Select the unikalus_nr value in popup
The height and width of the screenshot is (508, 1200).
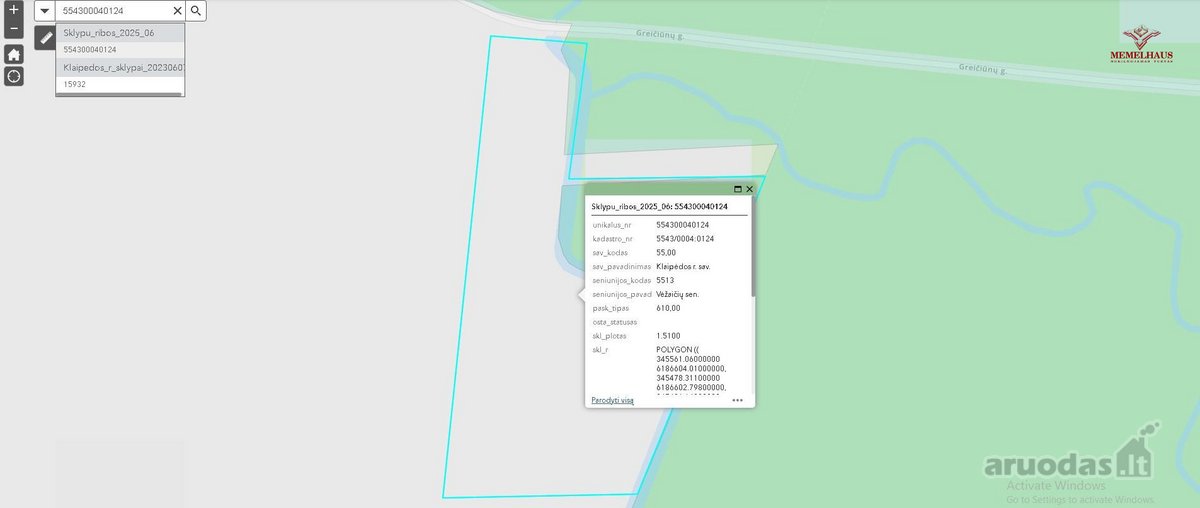(x=682, y=225)
